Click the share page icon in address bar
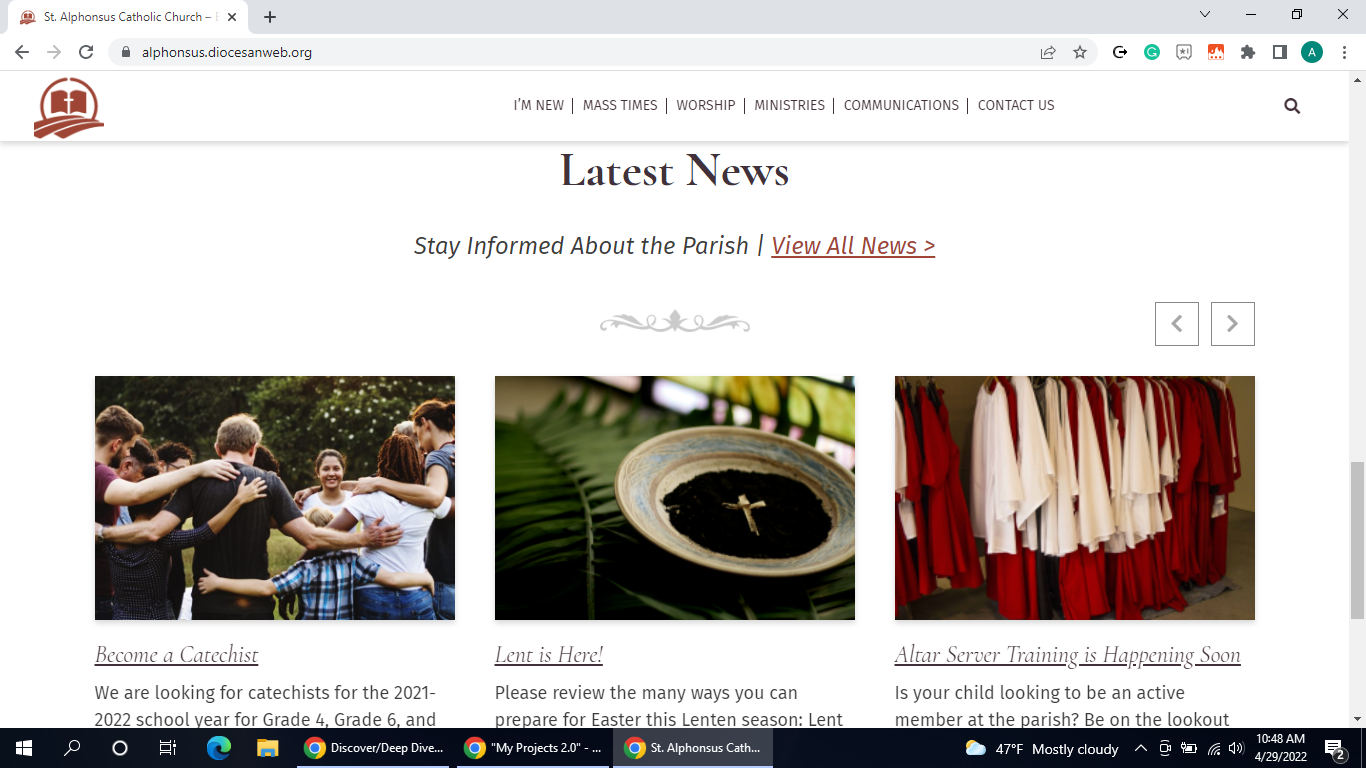 tap(1048, 53)
